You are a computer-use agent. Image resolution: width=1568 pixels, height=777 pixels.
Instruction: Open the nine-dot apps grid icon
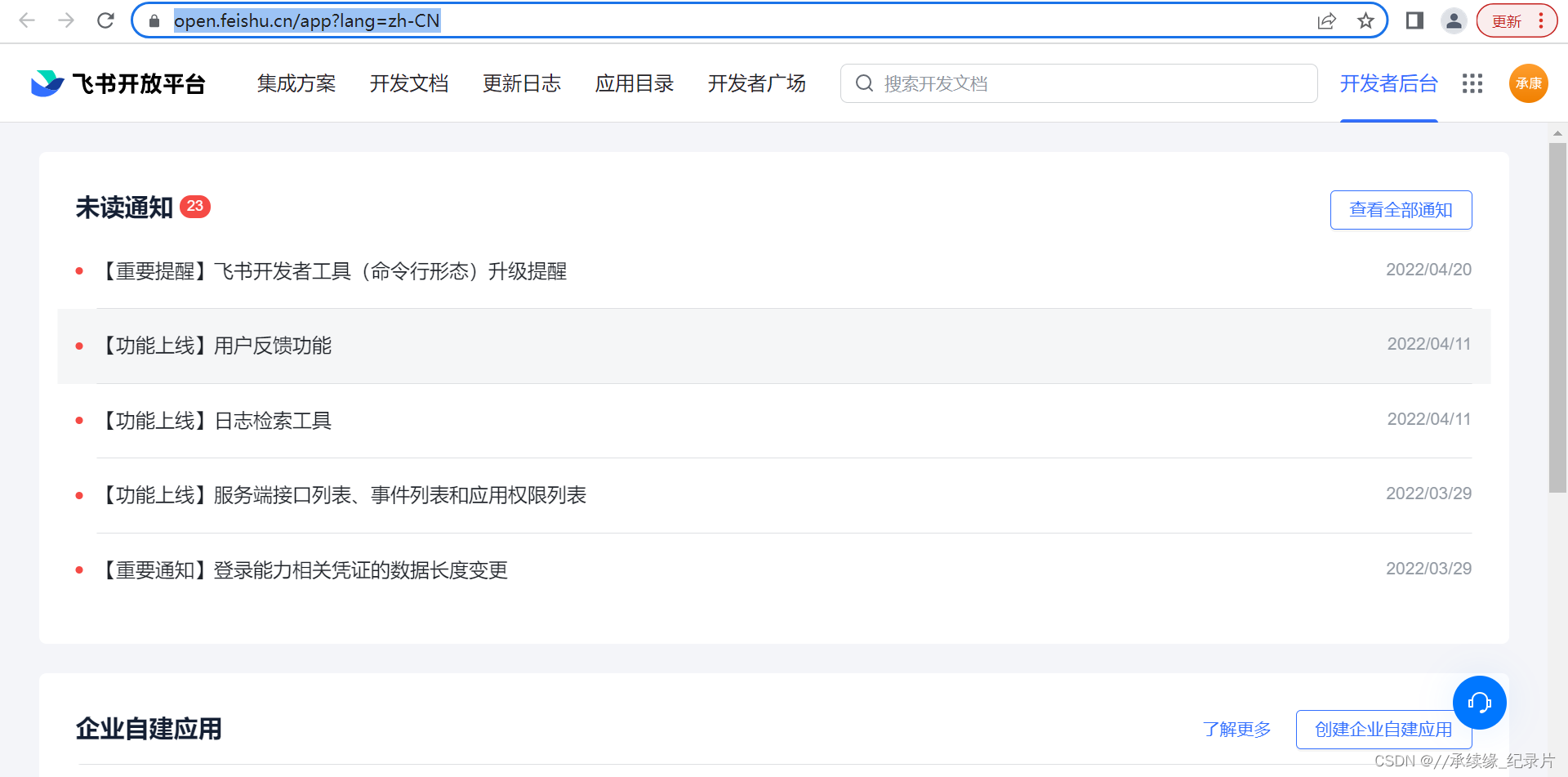pos(1472,83)
